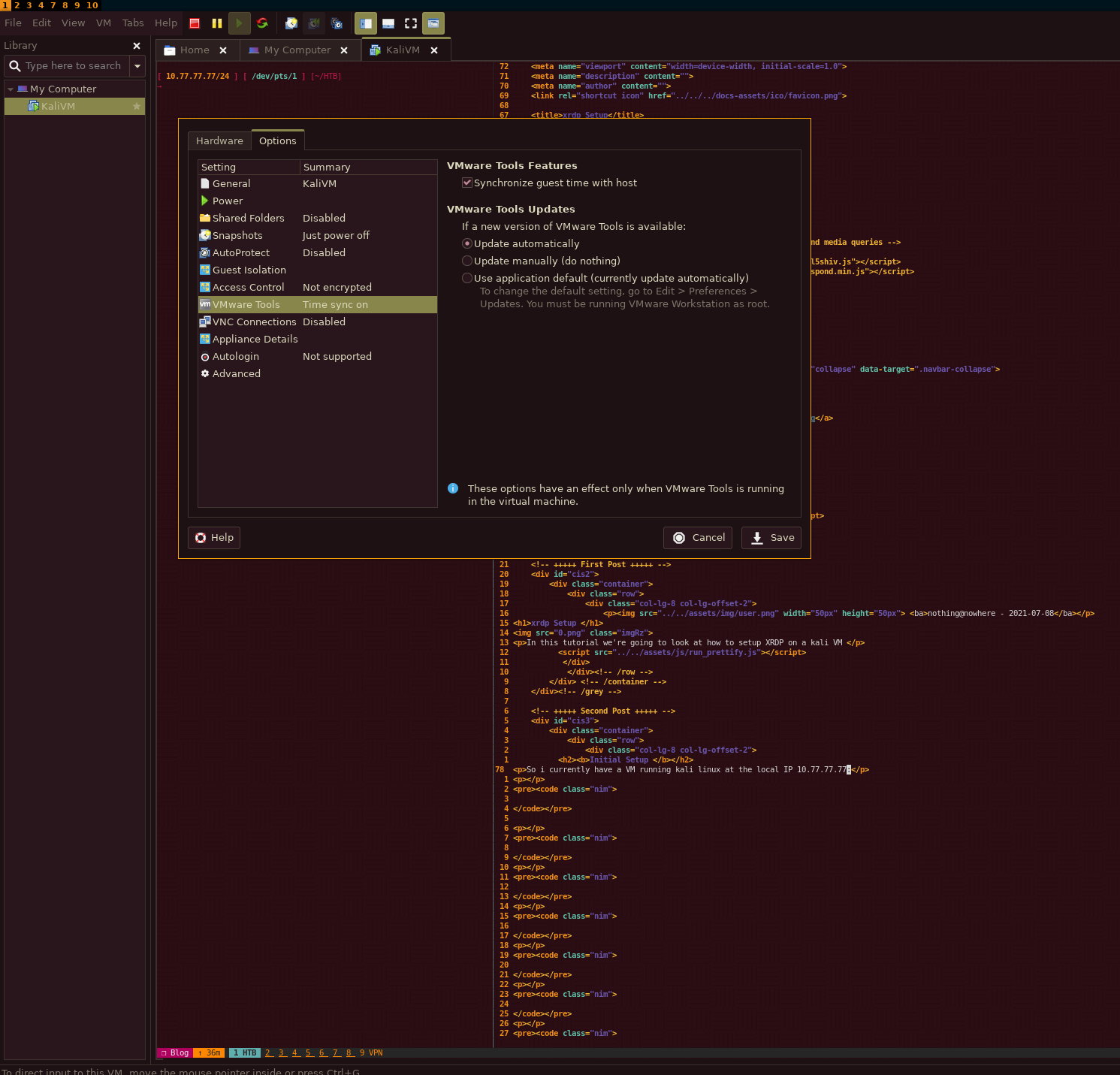Screen dimensions: 1120x1075
Task: Click the Restart guest icon
Action: coord(262,23)
